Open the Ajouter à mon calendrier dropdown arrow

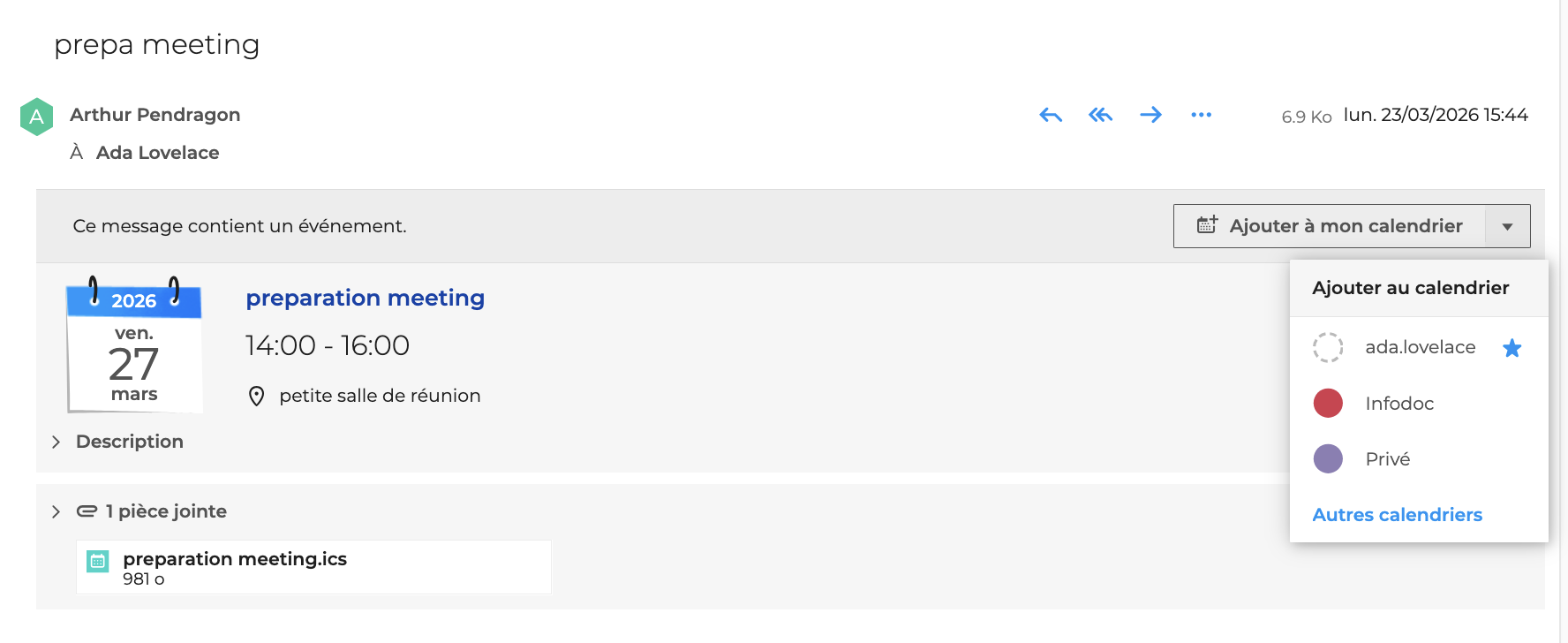1507,227
